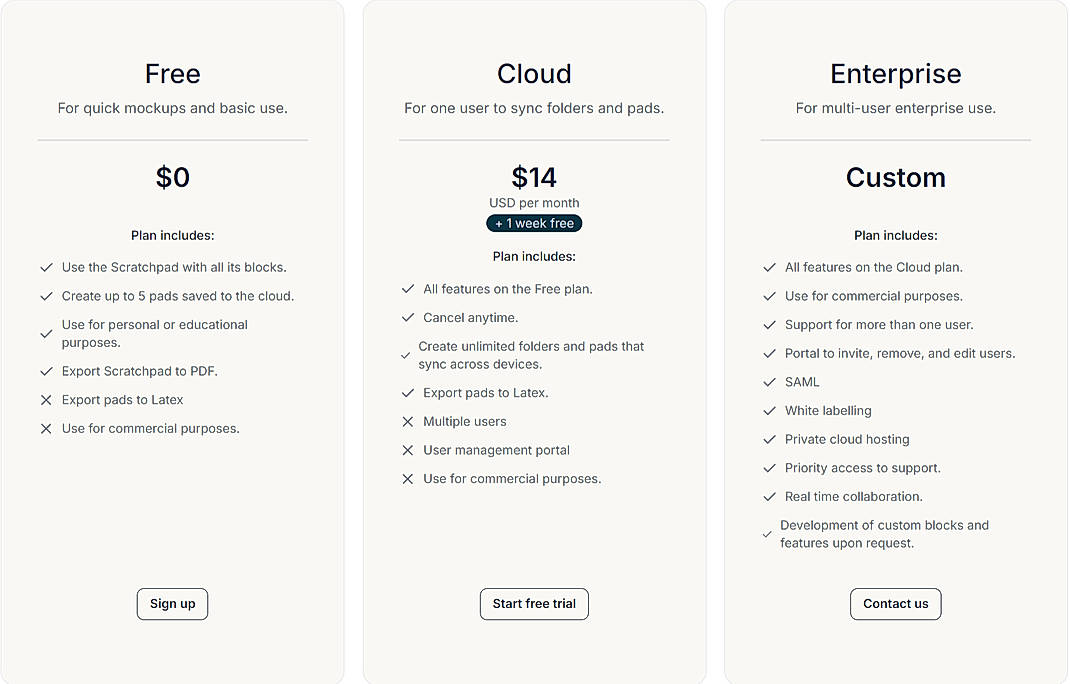
Task: Click the checkmark next to 'White labelling'
Action: click(x=769, y=410)
